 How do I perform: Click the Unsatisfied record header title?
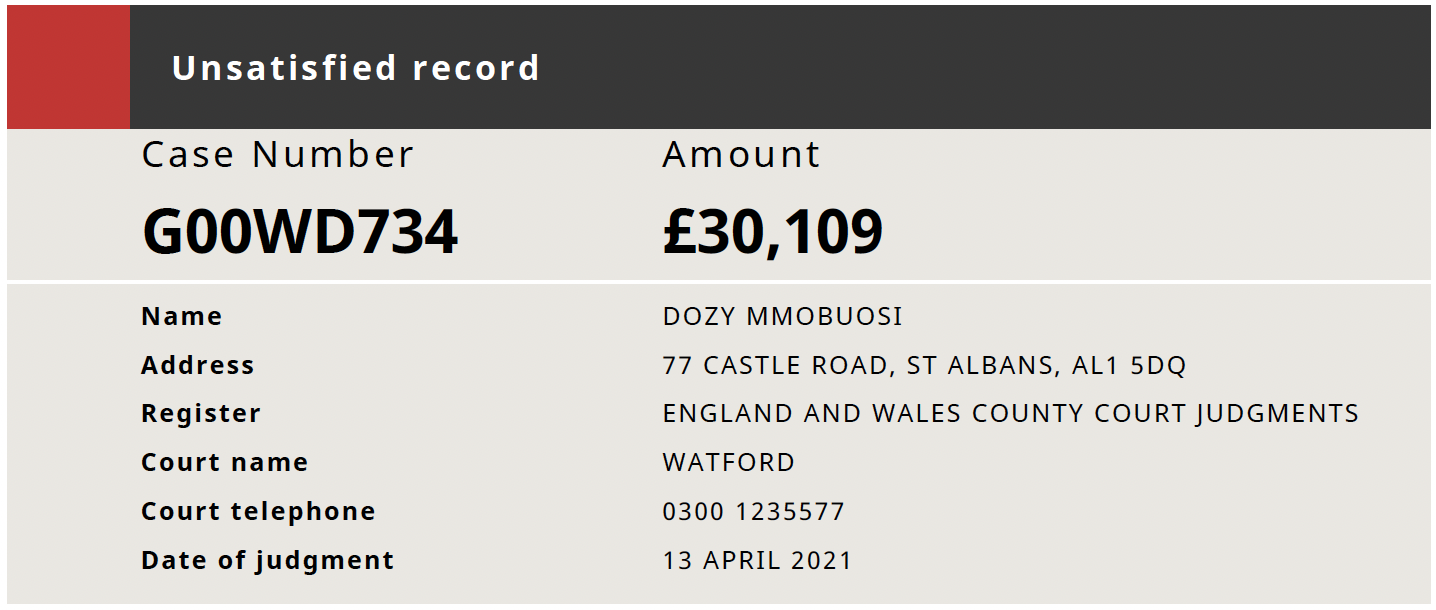356,68
